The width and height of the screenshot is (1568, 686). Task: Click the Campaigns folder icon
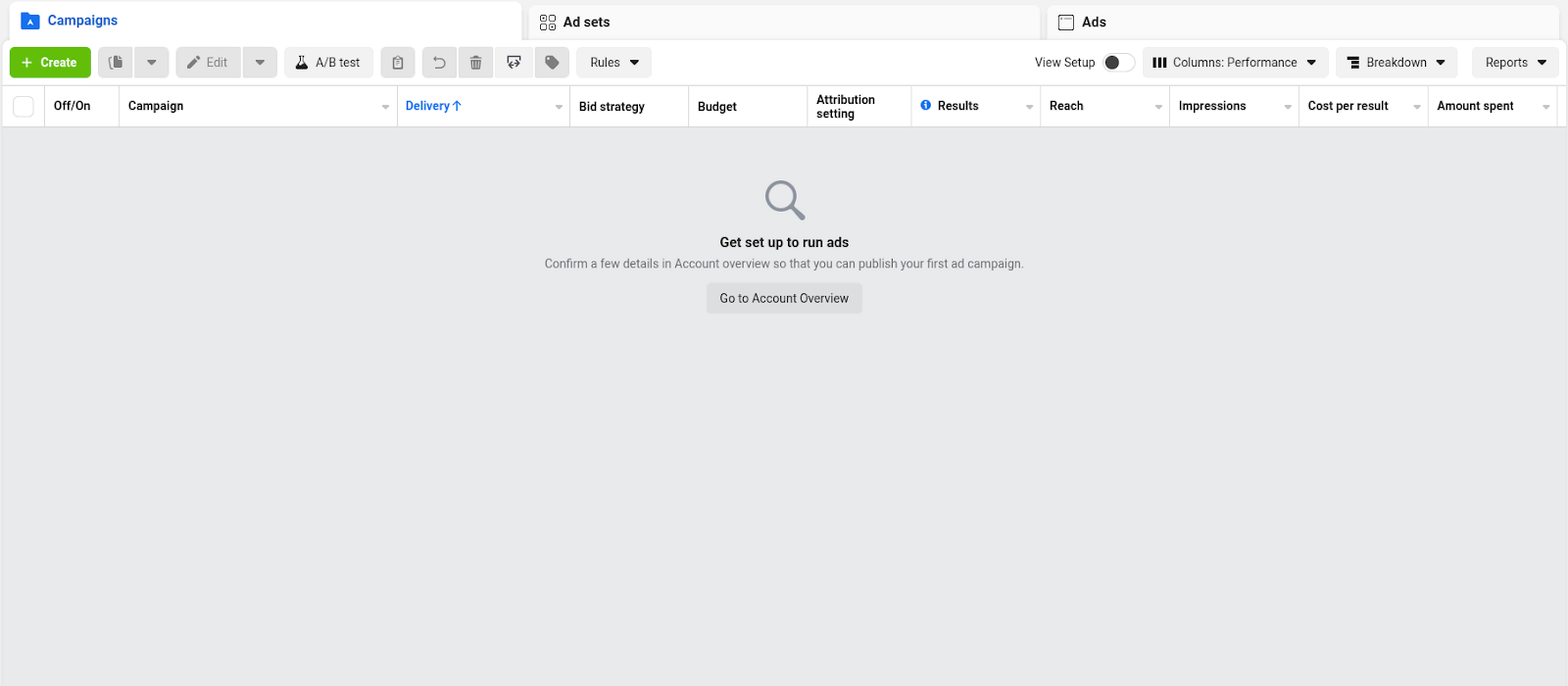coord(30,21)
